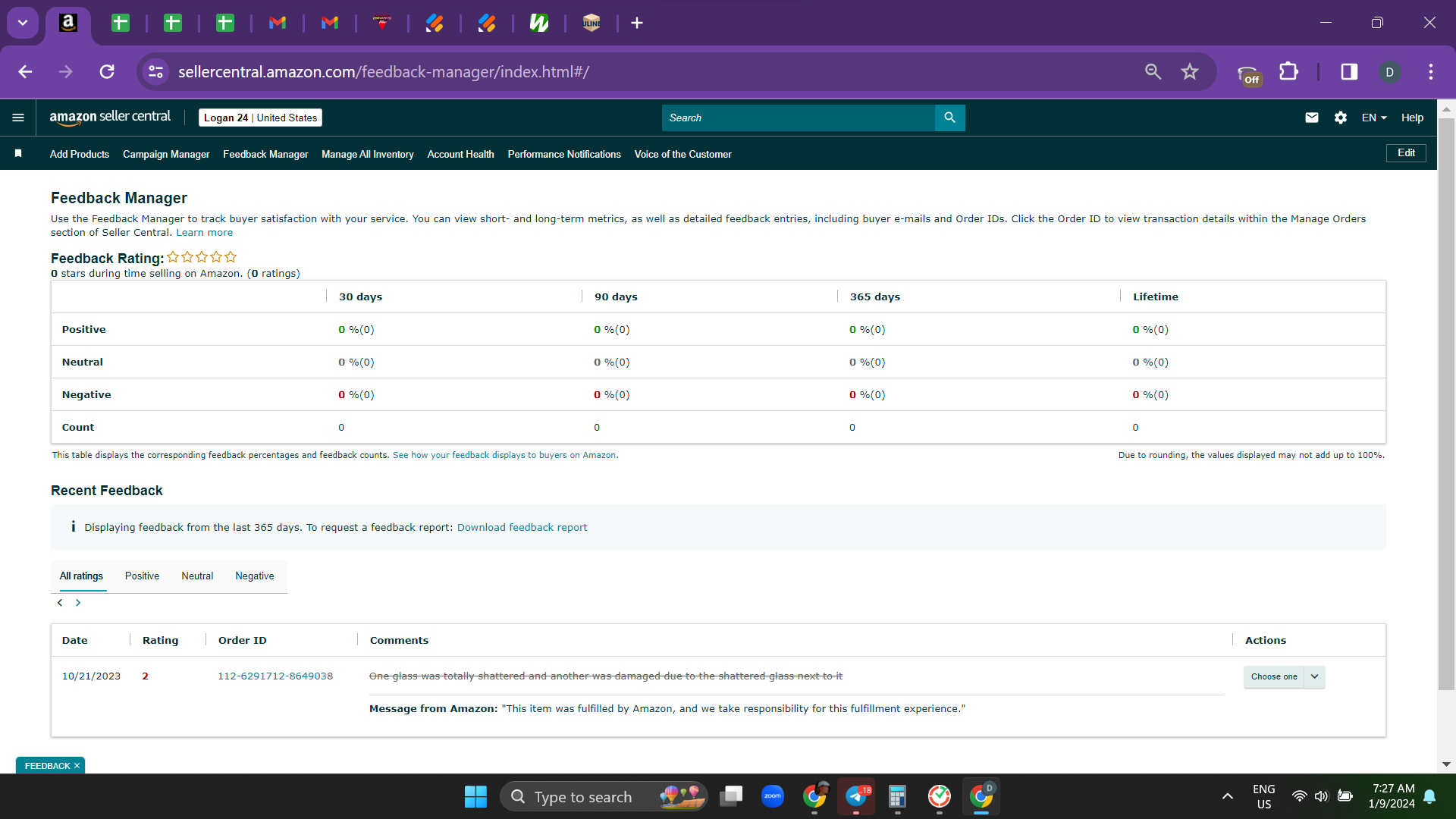
Task: Click the amazon seller central logo
Action: (110, 118)
